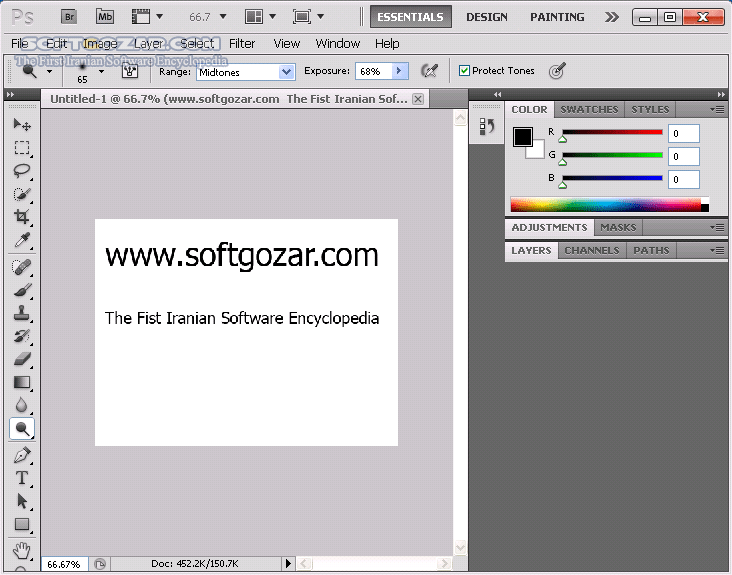Open the Exposure slider popup arrow

399,71
